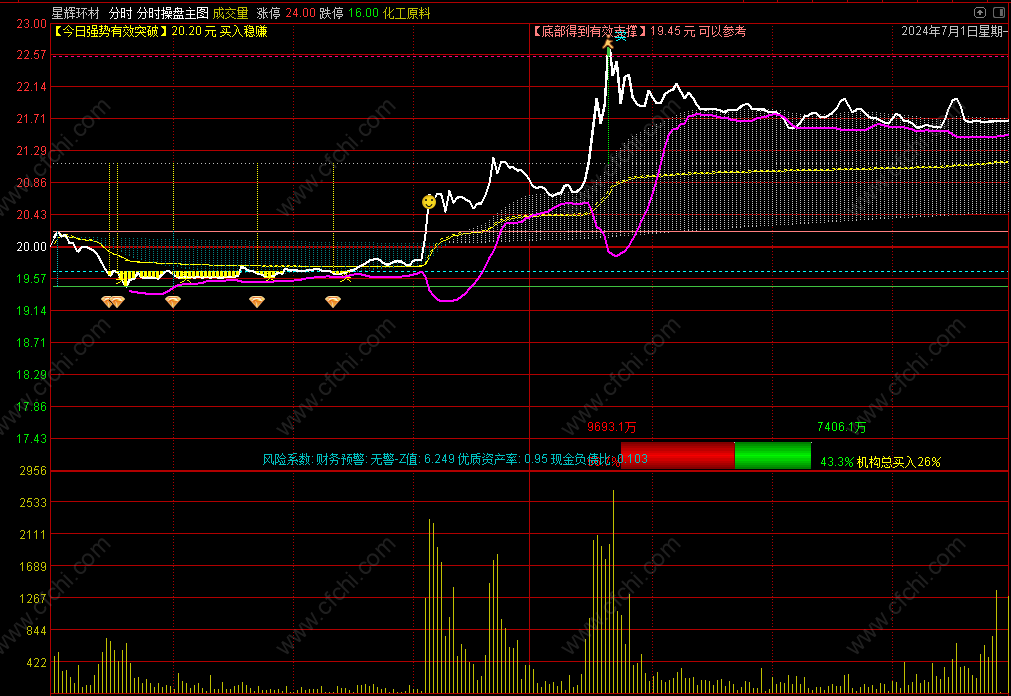Screen dimensions: 1011x696
Task: Click the yellow smiley face buy marker
Action: pos(429,202)
